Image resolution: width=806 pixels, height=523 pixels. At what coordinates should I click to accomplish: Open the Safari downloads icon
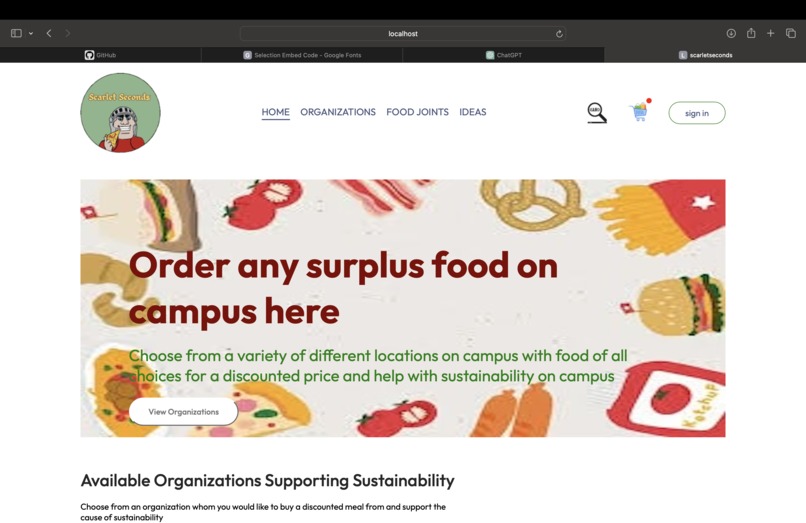[x=731, y=33]
